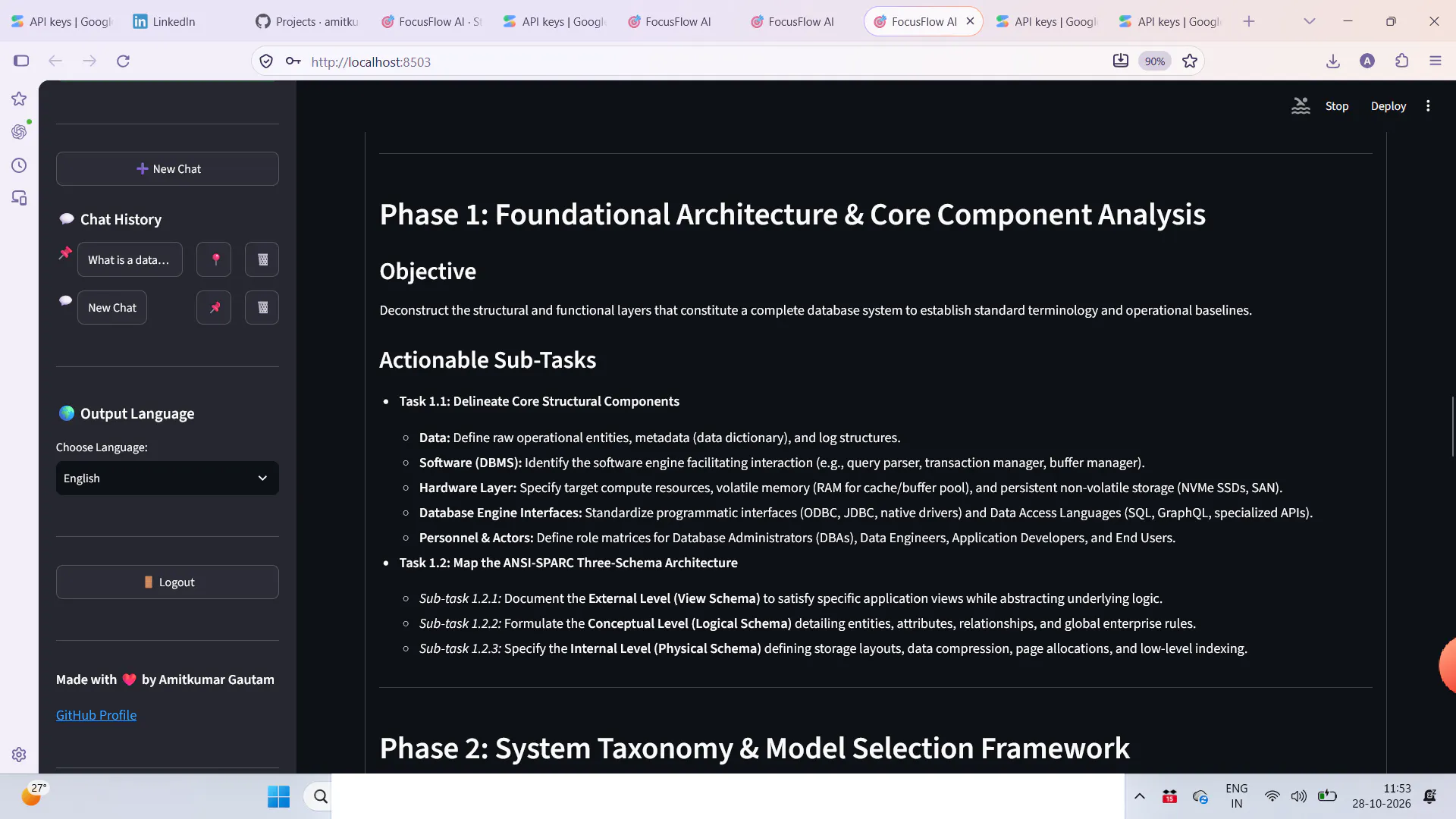Open the browser sidebar history icon
The height and width of the screenshot is (819, 1456).
[x=19, y=165]
